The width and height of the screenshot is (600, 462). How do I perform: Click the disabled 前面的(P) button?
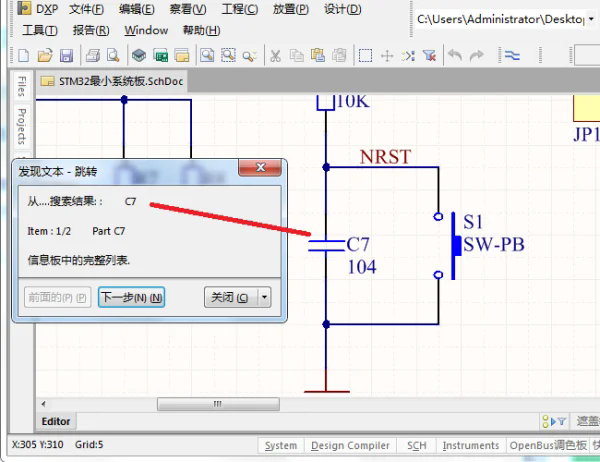point(57,297)
